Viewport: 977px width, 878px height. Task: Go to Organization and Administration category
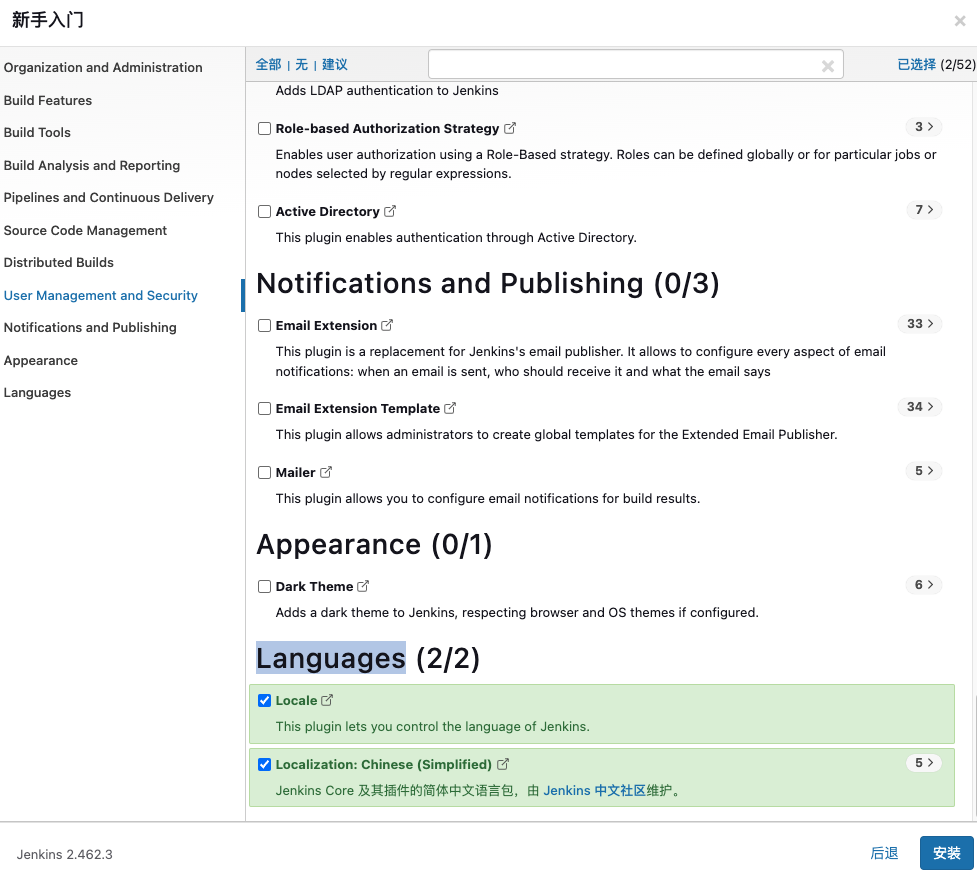pyautogui.click(x=103, y=67)
